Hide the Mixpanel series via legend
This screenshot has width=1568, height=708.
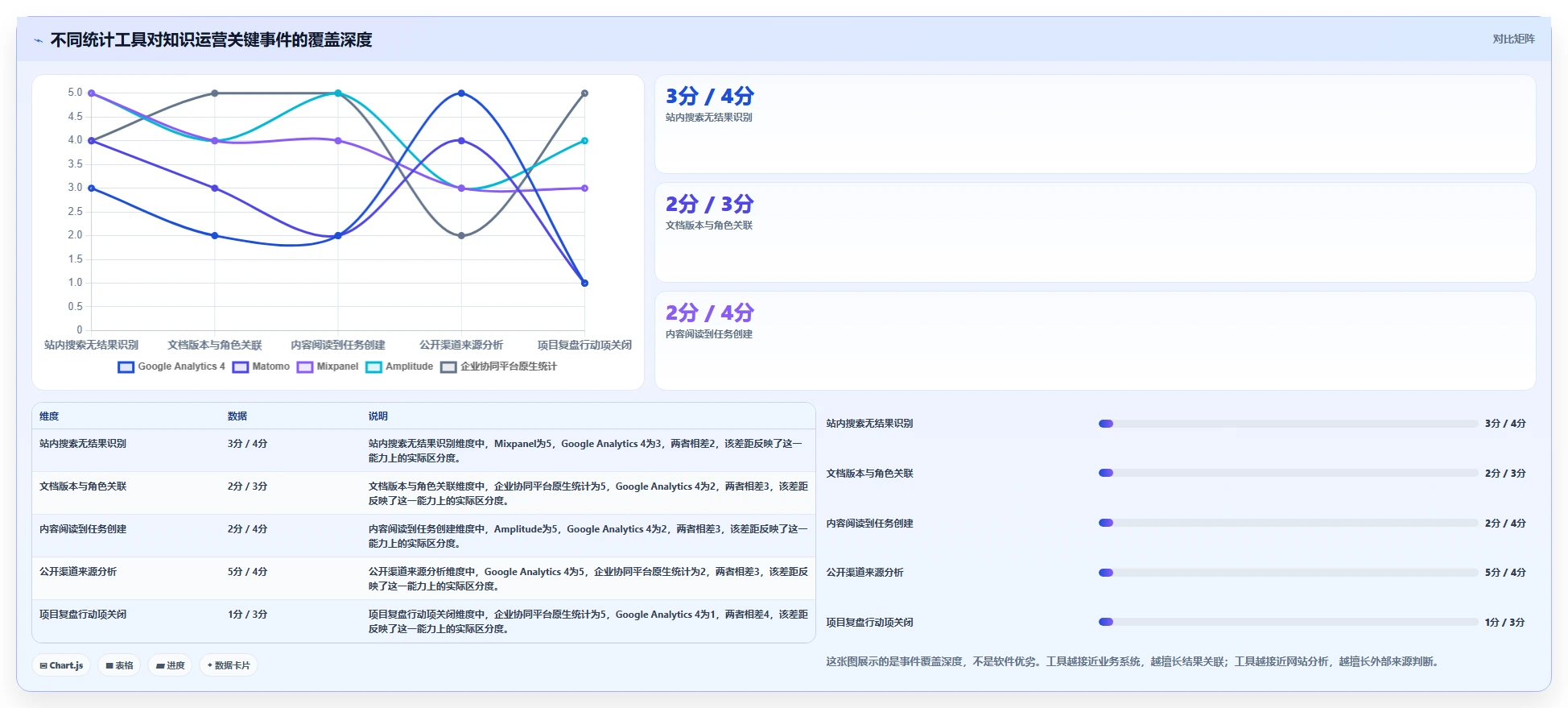point(328,366)
